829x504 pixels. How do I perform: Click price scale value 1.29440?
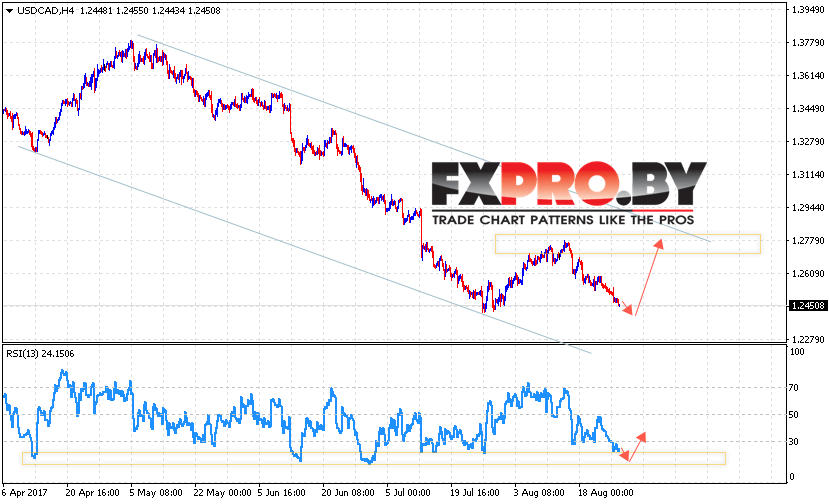tap(808, 208)
